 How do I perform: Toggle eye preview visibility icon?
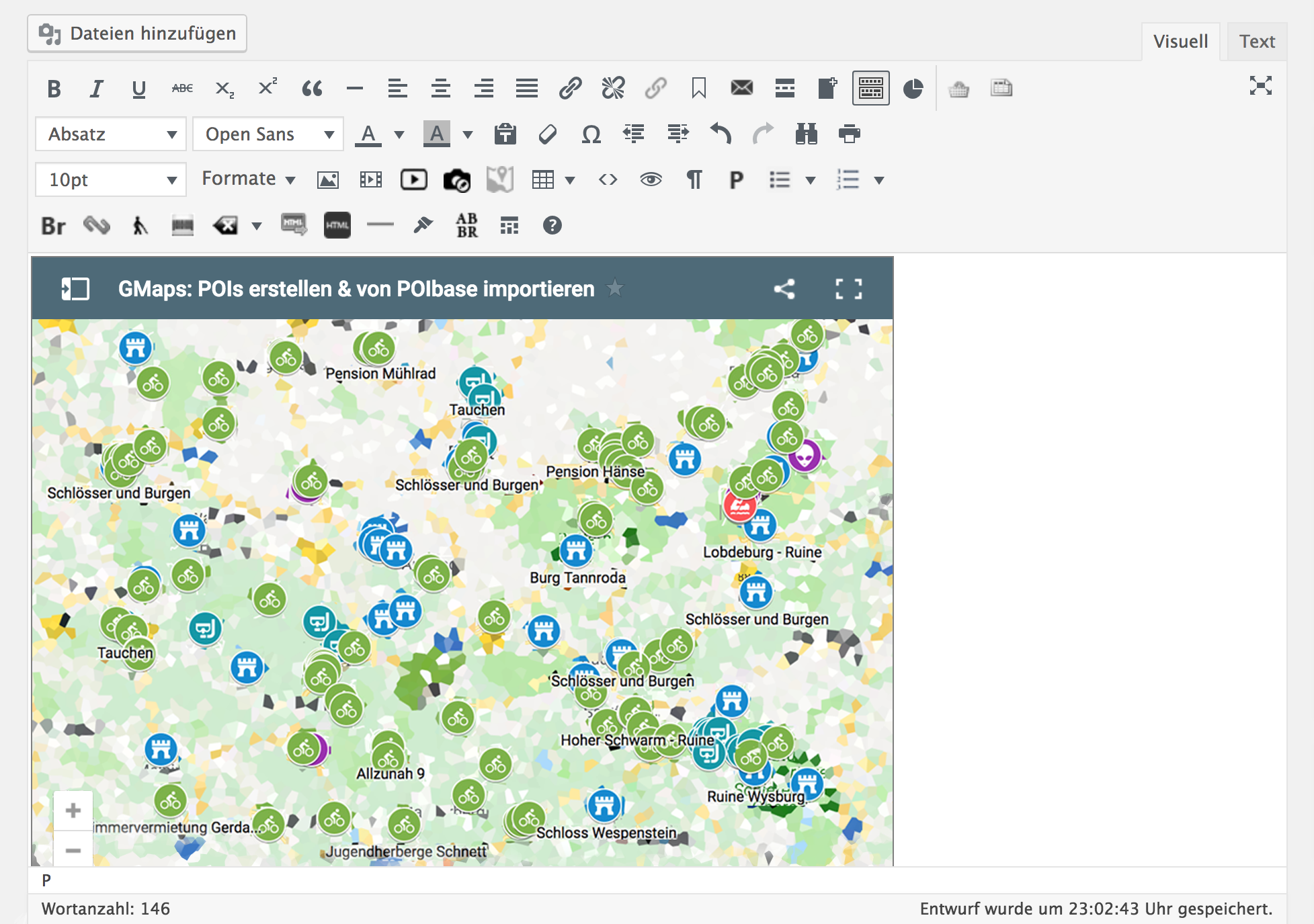651,179
